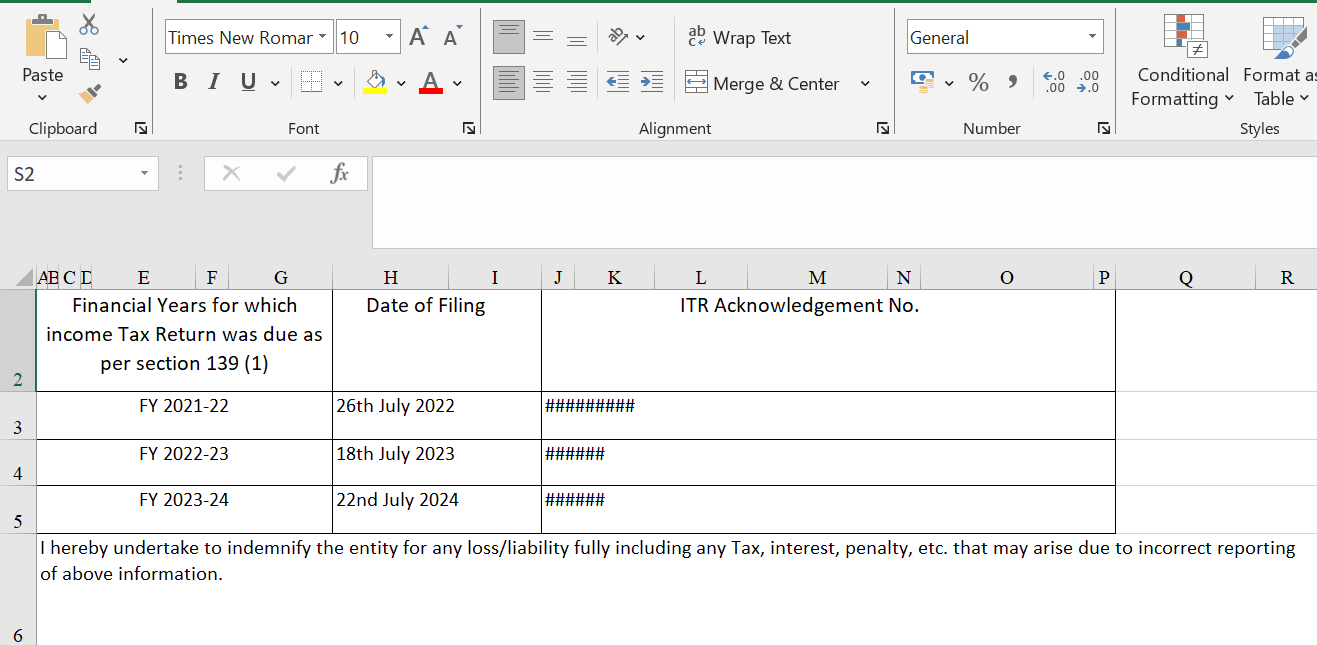Image resolution: width=1317 pixels, height=645 pixels.
Task: Set Middle Align vertical alignment
Action: coord(543,38)
